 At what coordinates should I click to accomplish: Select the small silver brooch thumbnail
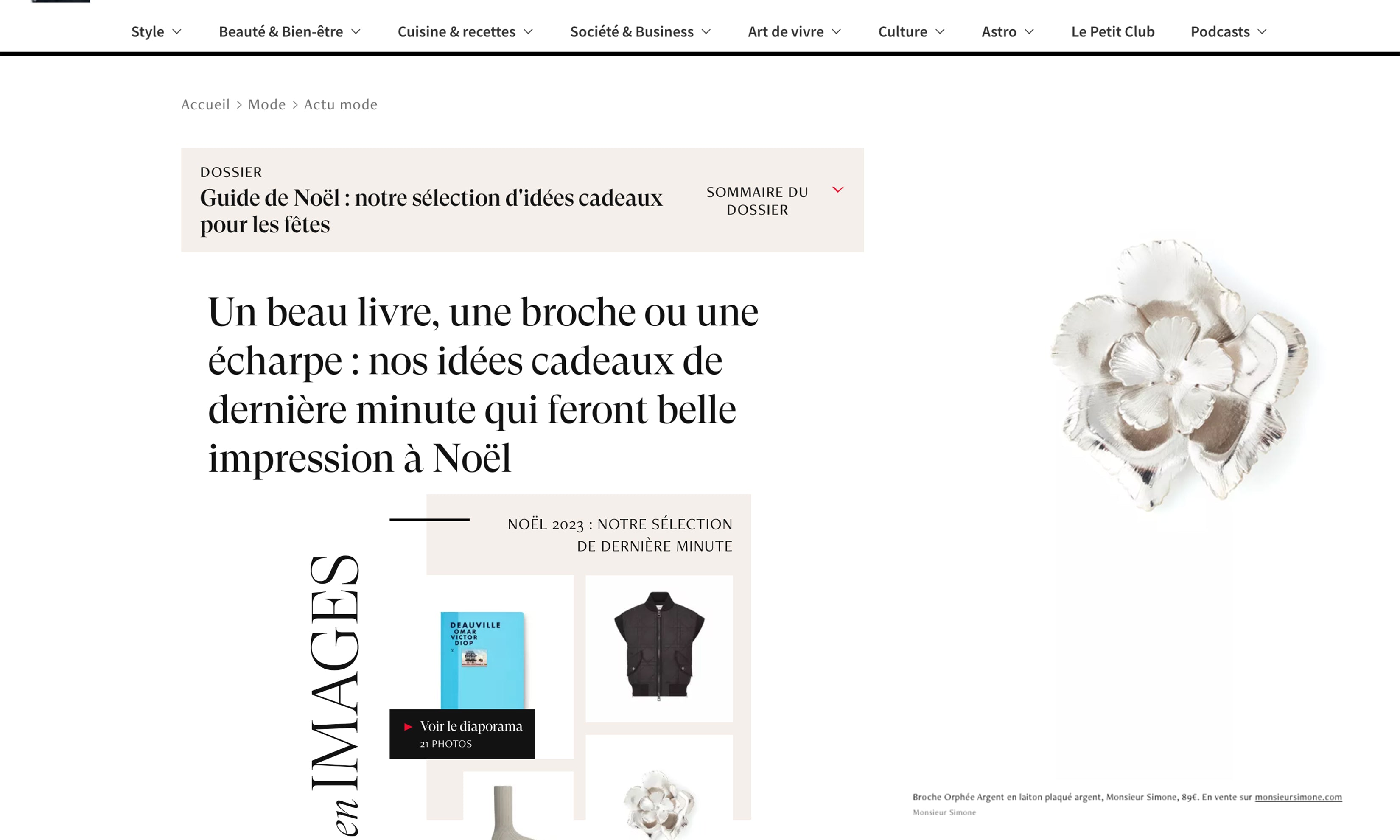pyautogui.click(x=659, y=804)
